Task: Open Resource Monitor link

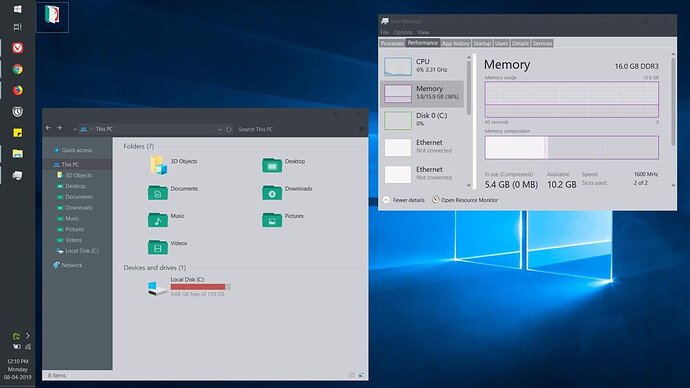Action: pos(465,200)
